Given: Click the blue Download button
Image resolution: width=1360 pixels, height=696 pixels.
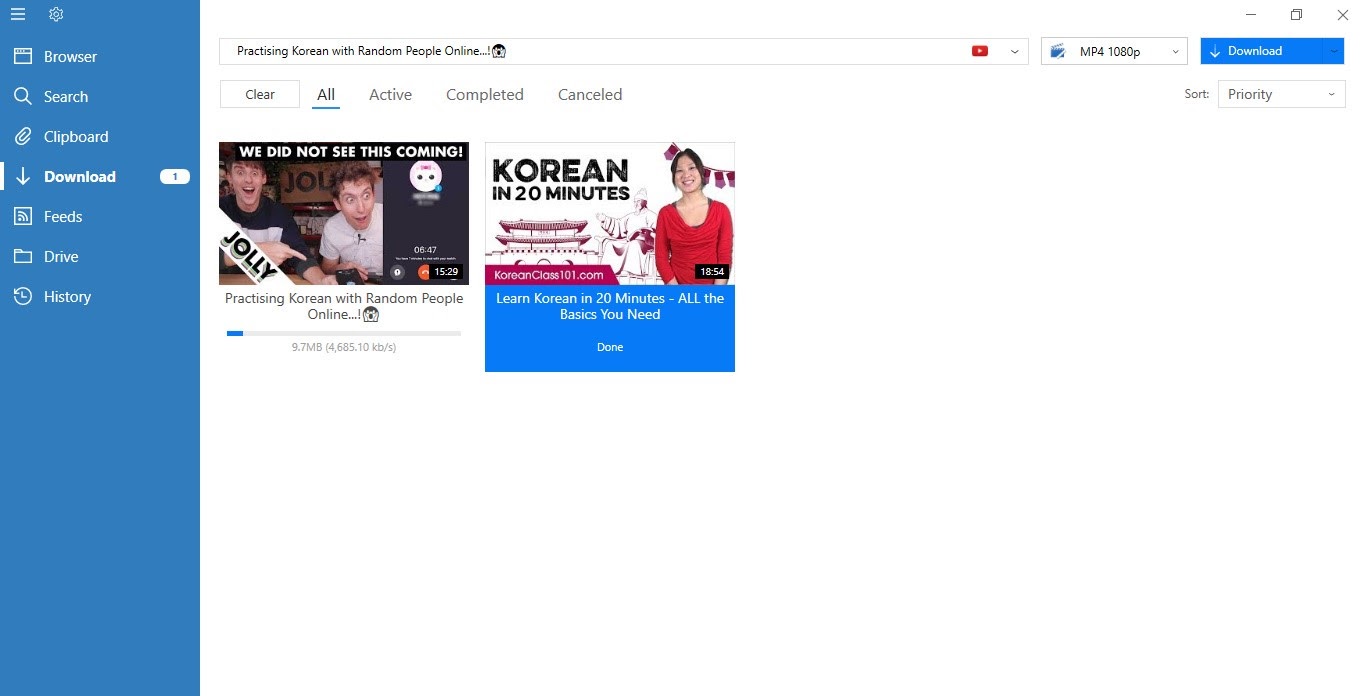Looking at the screenshot, I should tap(1261, 51).
